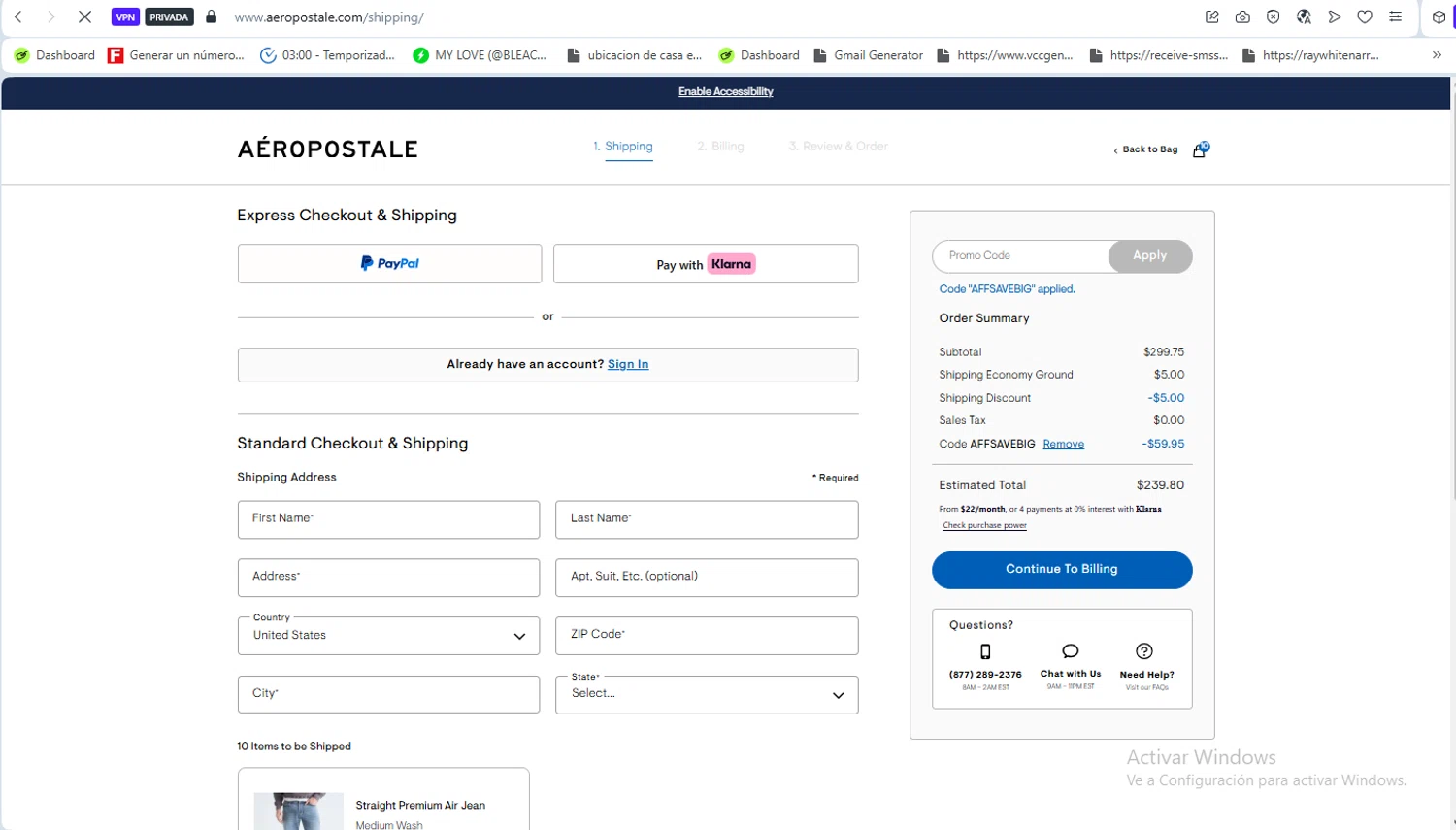Image resolution: width=1456 pixels, height=830 pixels.
Task: Show more bookmarks chevron
Action: 1437,55
